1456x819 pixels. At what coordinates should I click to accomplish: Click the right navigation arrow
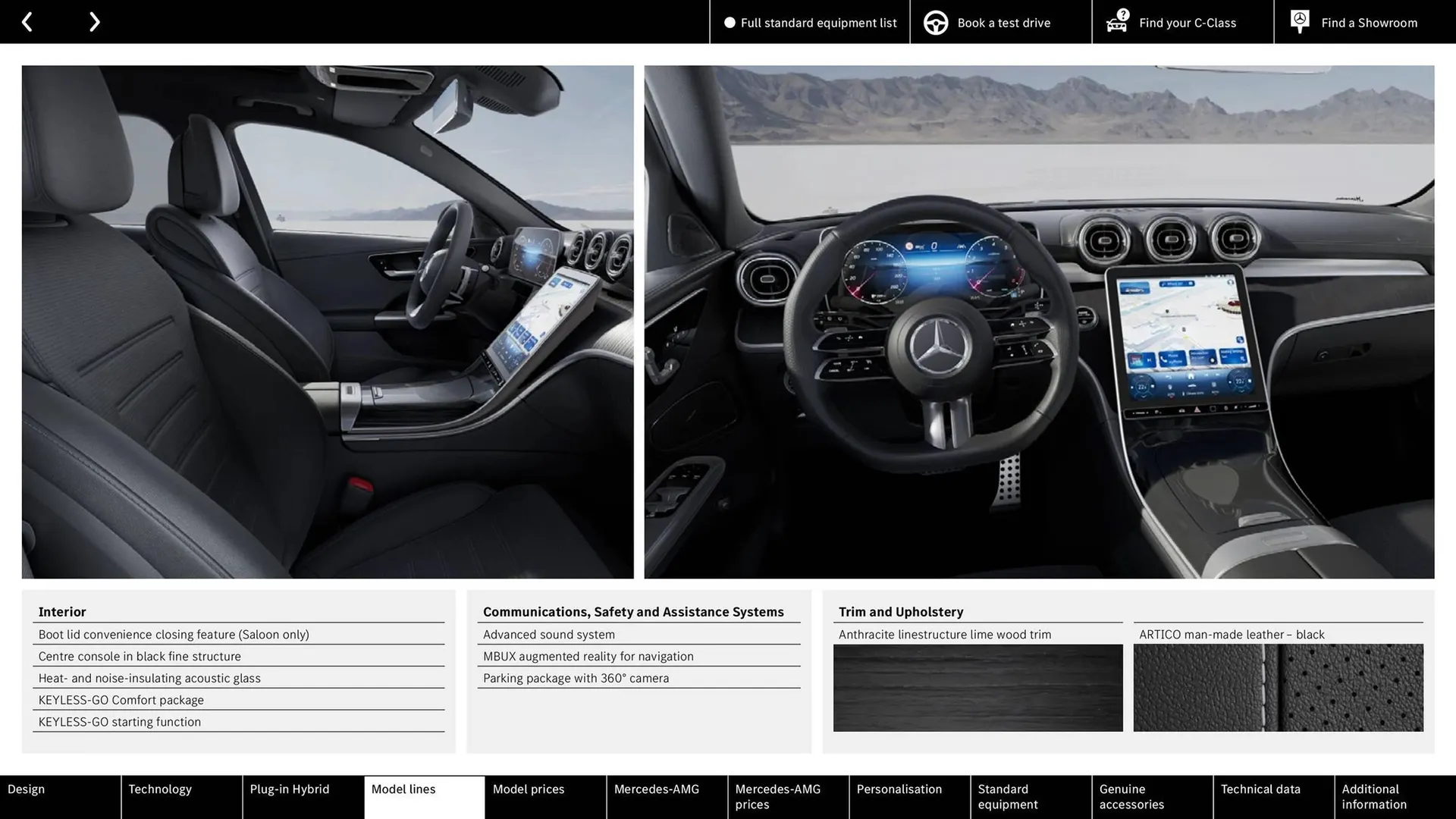(x=94, y=21)
